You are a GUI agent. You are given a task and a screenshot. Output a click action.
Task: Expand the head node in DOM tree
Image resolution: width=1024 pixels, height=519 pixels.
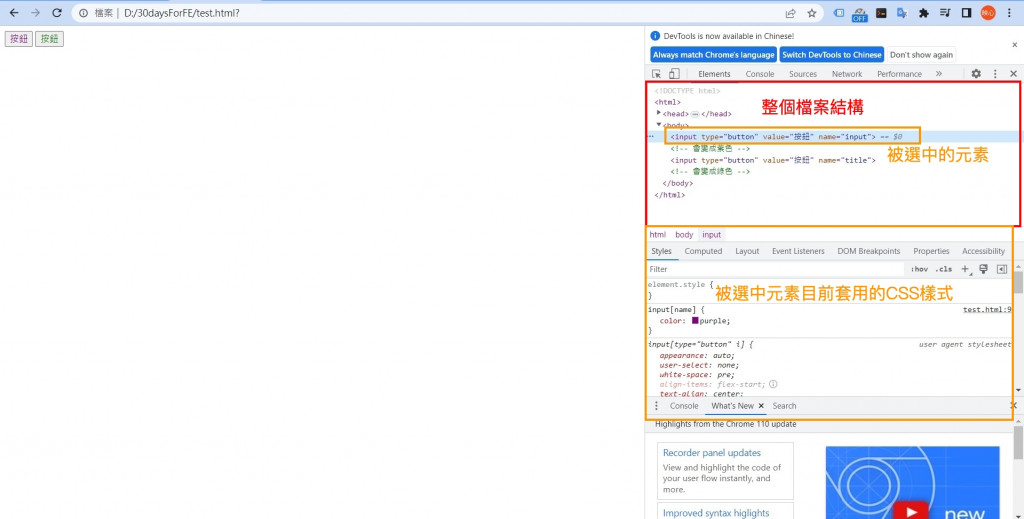[x=659, y=114]
